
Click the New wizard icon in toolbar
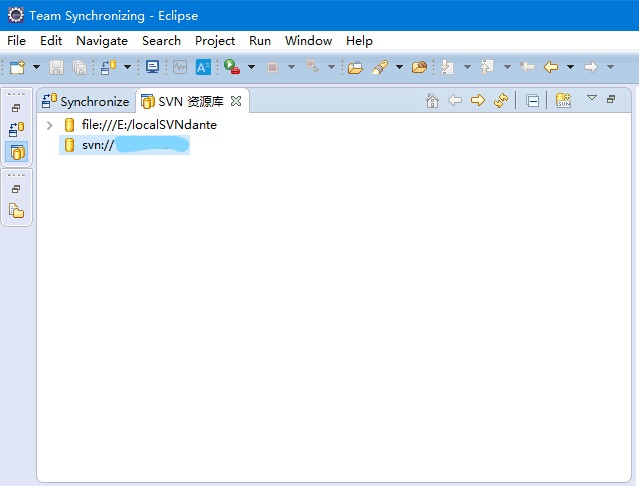point(18,67)
